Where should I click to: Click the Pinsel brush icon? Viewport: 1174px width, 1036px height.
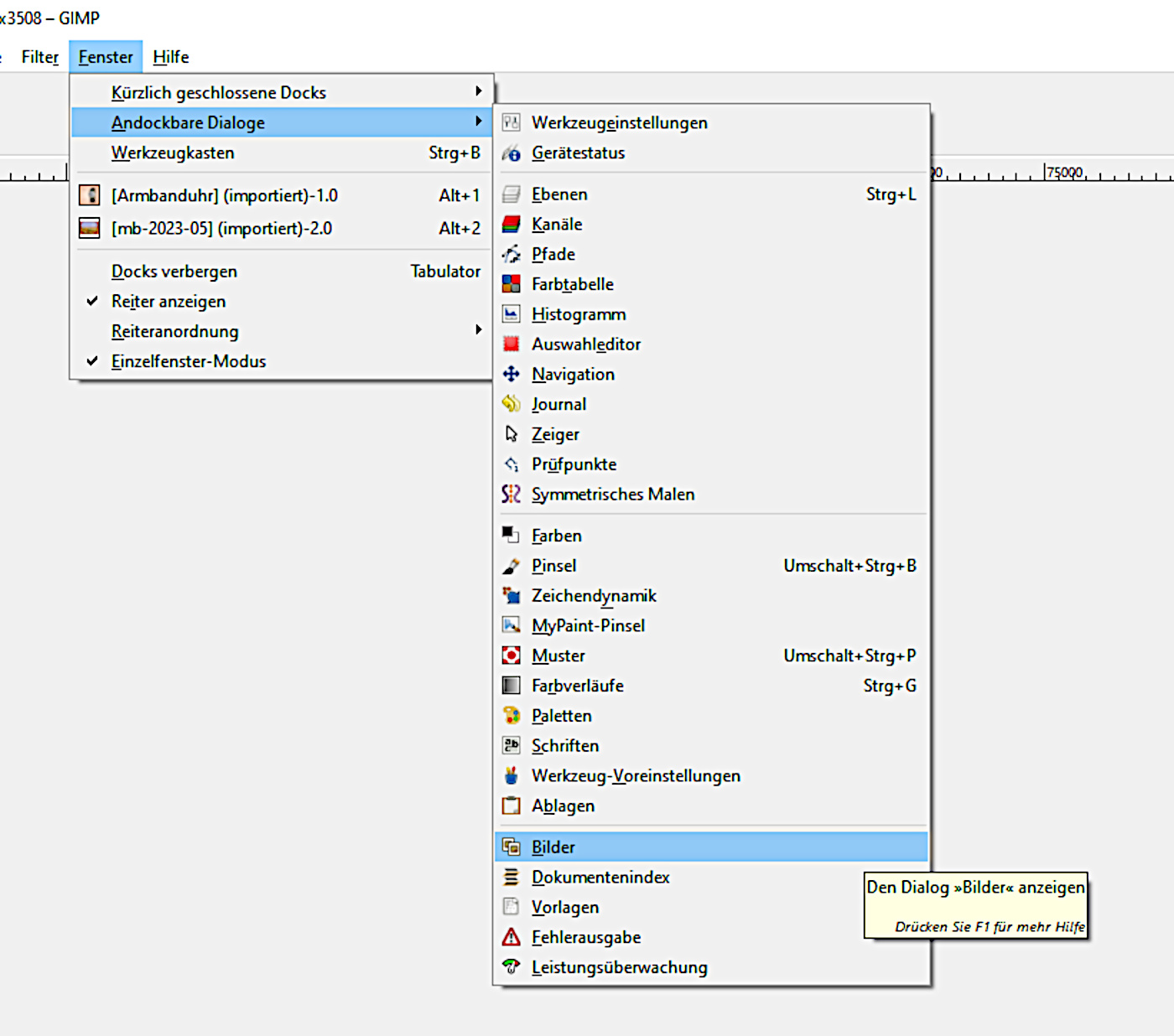point(511,566)
